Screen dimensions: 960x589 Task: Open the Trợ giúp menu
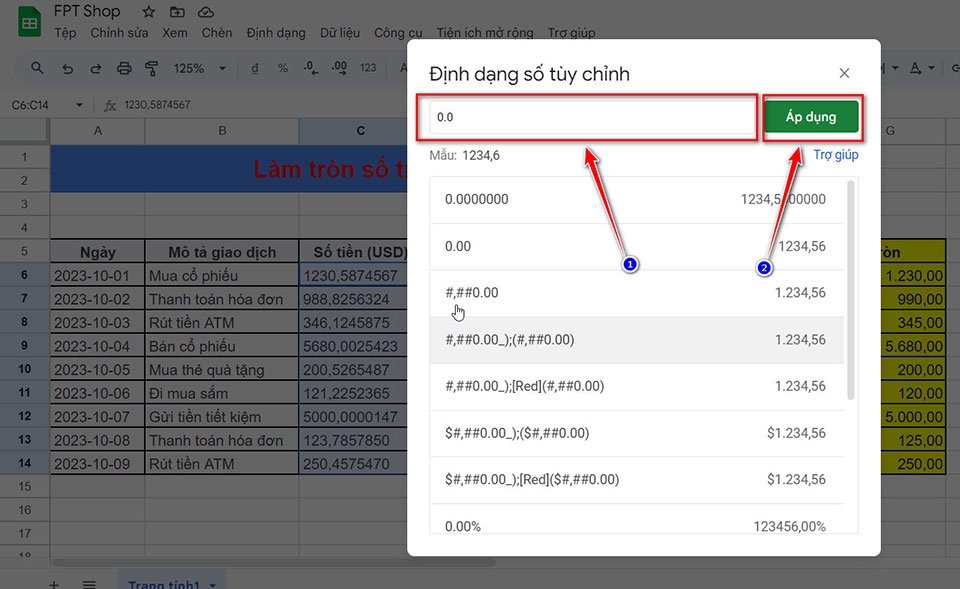[571, 32]
